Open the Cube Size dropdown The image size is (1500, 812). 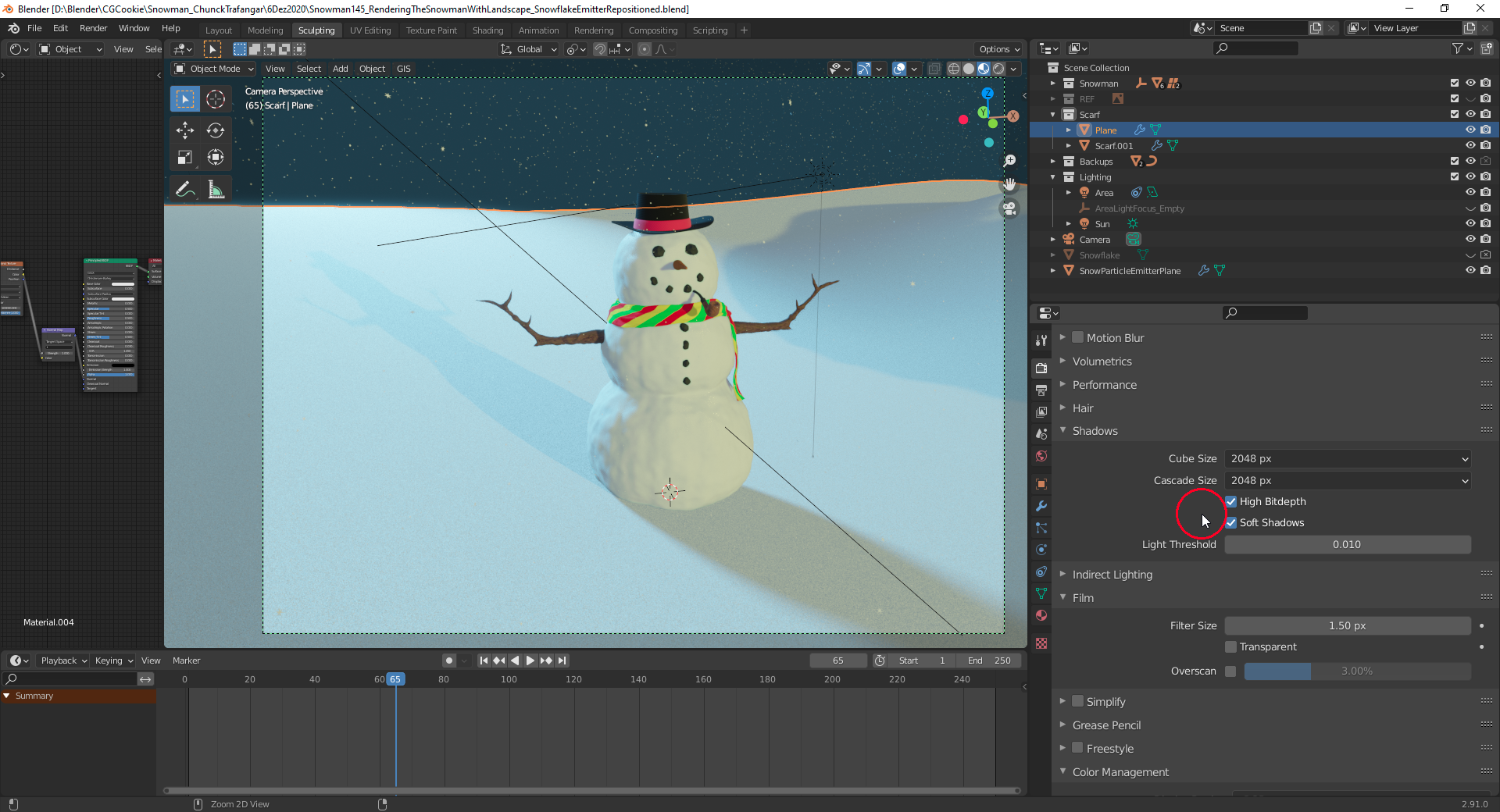(1347, 458)
